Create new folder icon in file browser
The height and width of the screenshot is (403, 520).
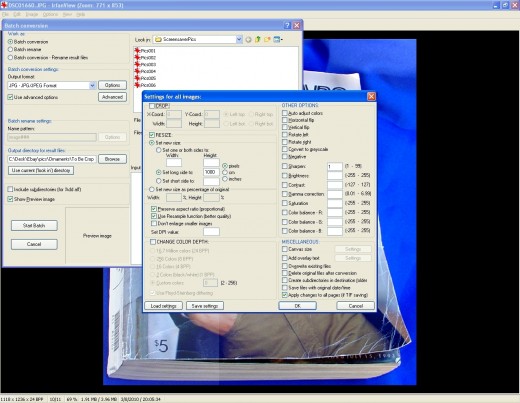click(267, 39)
